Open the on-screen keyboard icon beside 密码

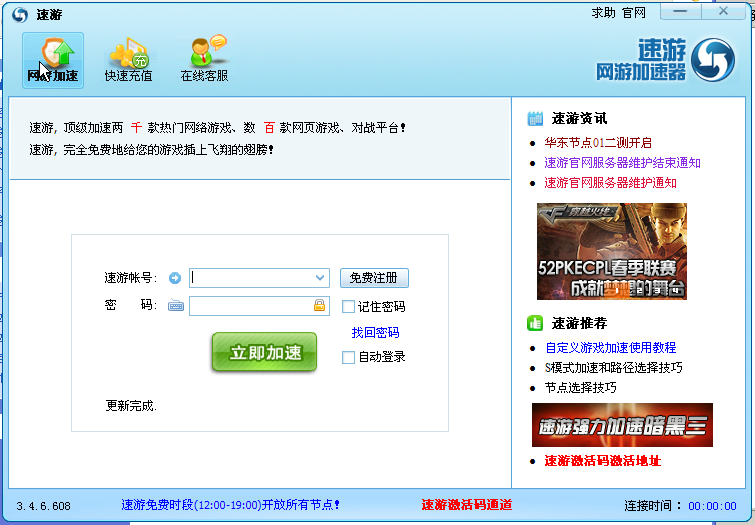click(176, 305)
